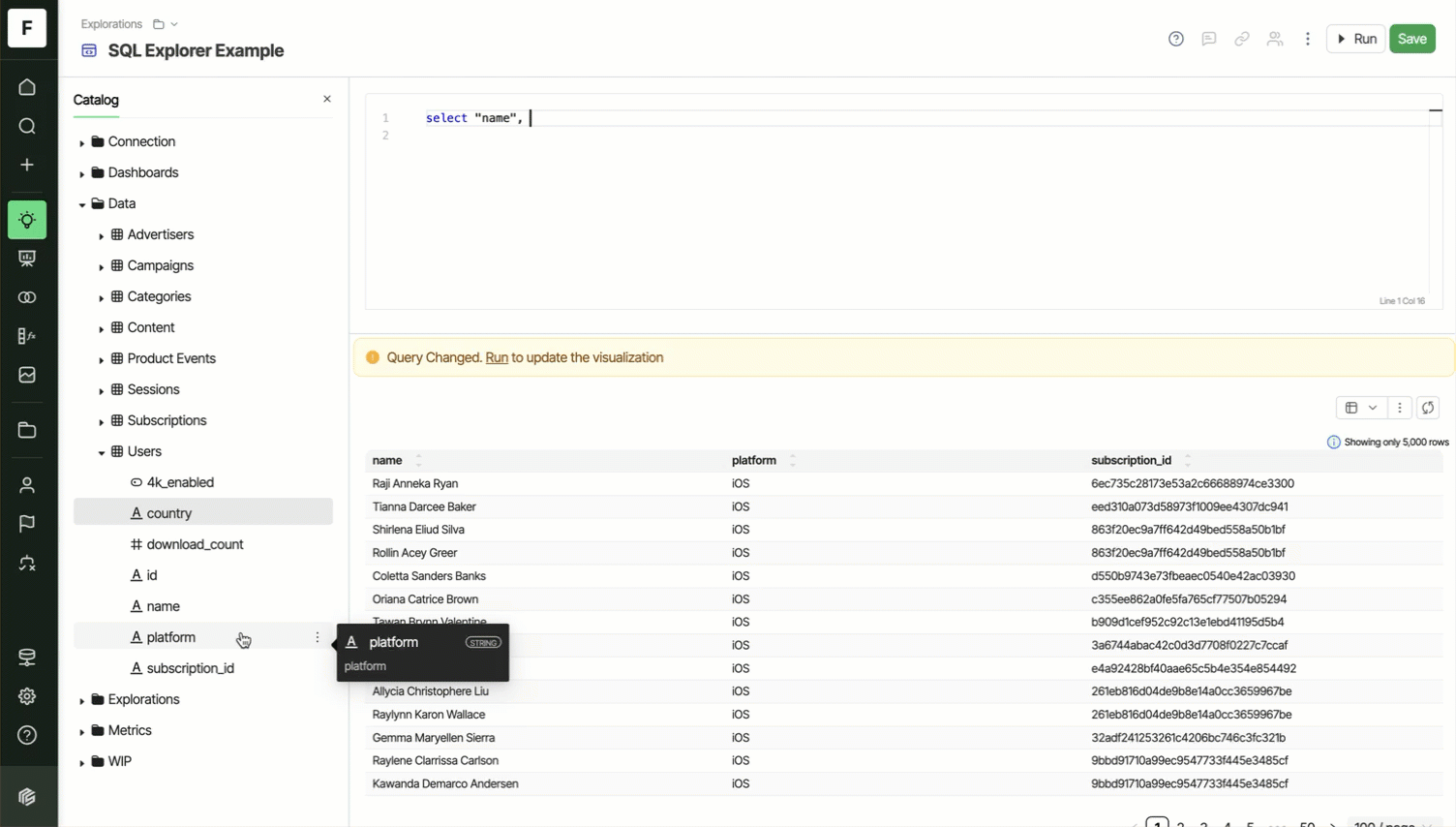Expand the Advertisers table
1456x827 pixels.
pyautogui.click(x=102, y=235)
